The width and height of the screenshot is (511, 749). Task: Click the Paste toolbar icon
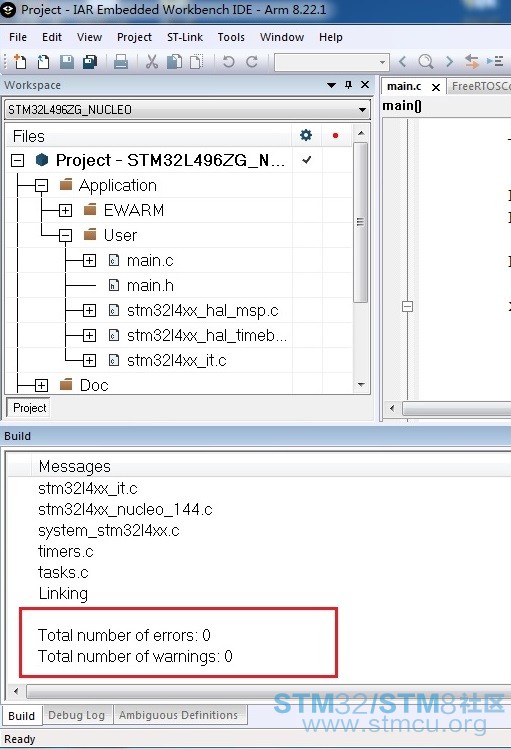pyautogui.click(x=196, y=62)
